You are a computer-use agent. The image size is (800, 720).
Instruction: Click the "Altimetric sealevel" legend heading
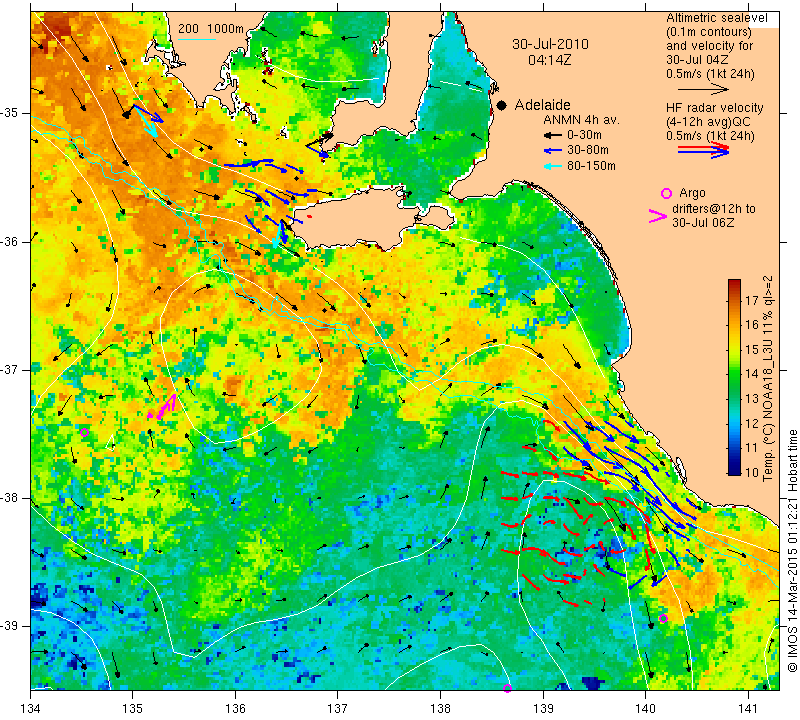[716, 18]
